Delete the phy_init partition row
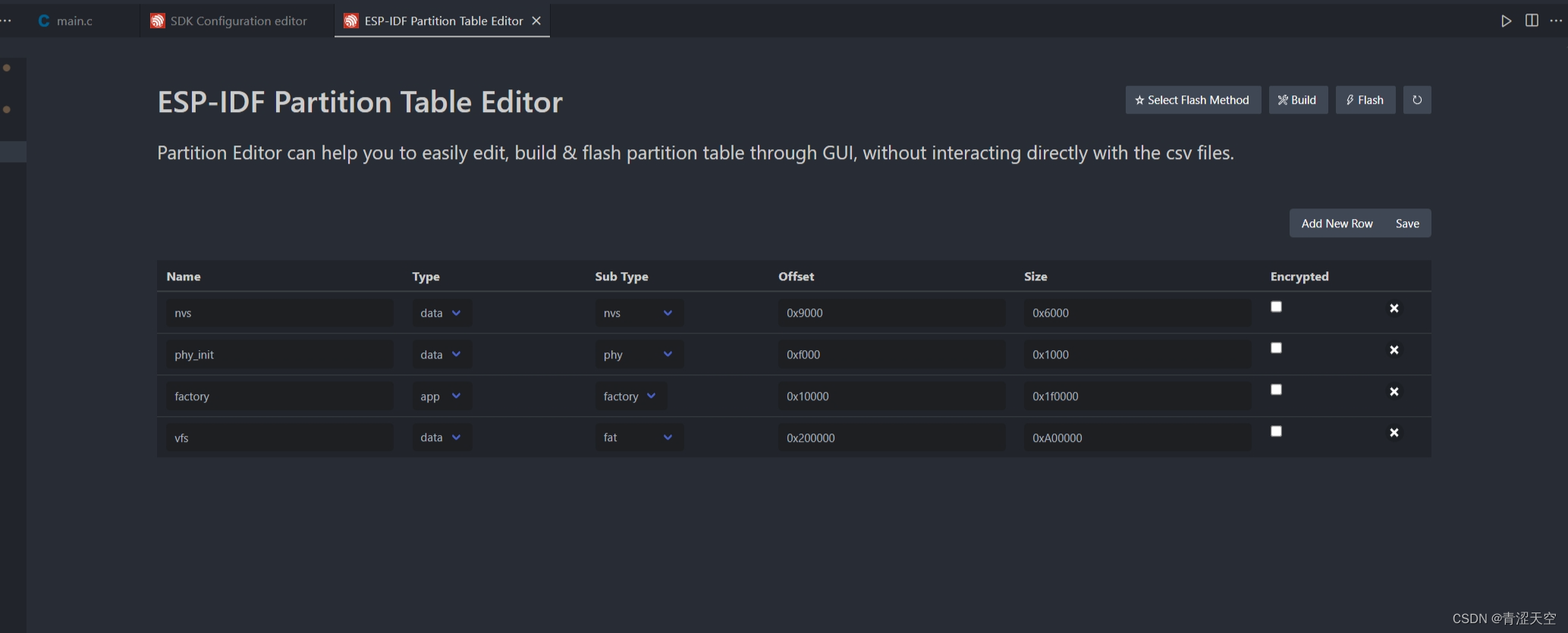 click(1394, 350)
